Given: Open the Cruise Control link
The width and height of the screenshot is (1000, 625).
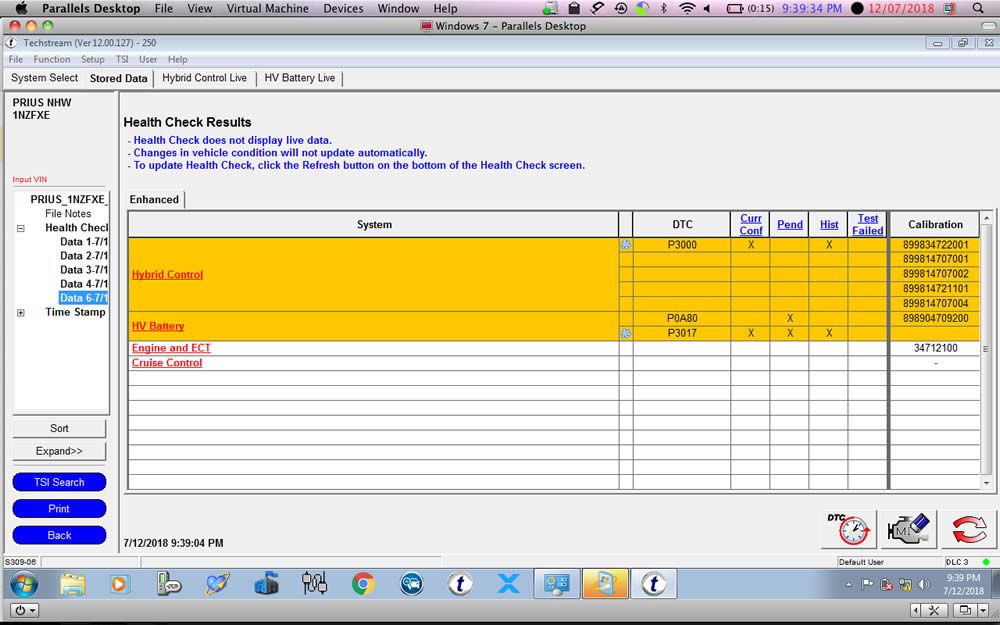Looking at the screenshot, I should (x=167, y=363).
